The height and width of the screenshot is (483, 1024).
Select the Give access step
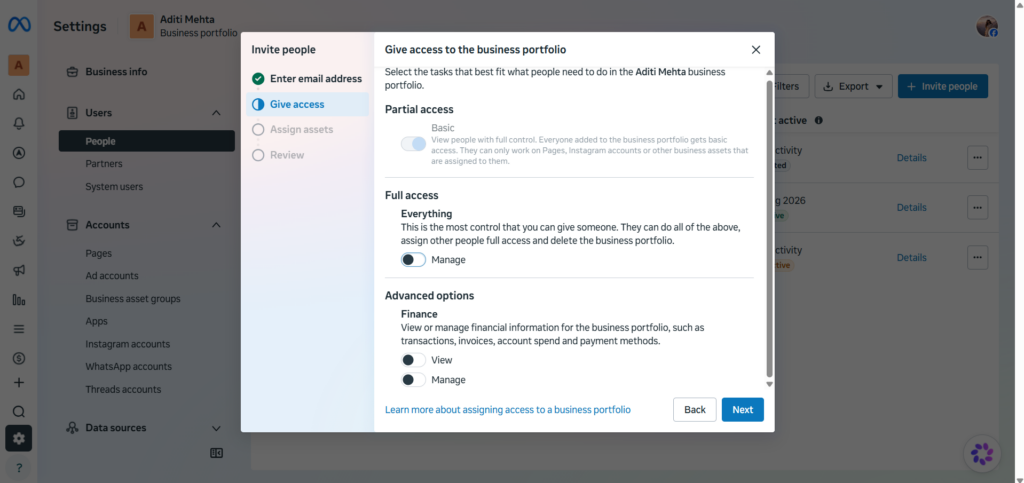click(307, 104)
